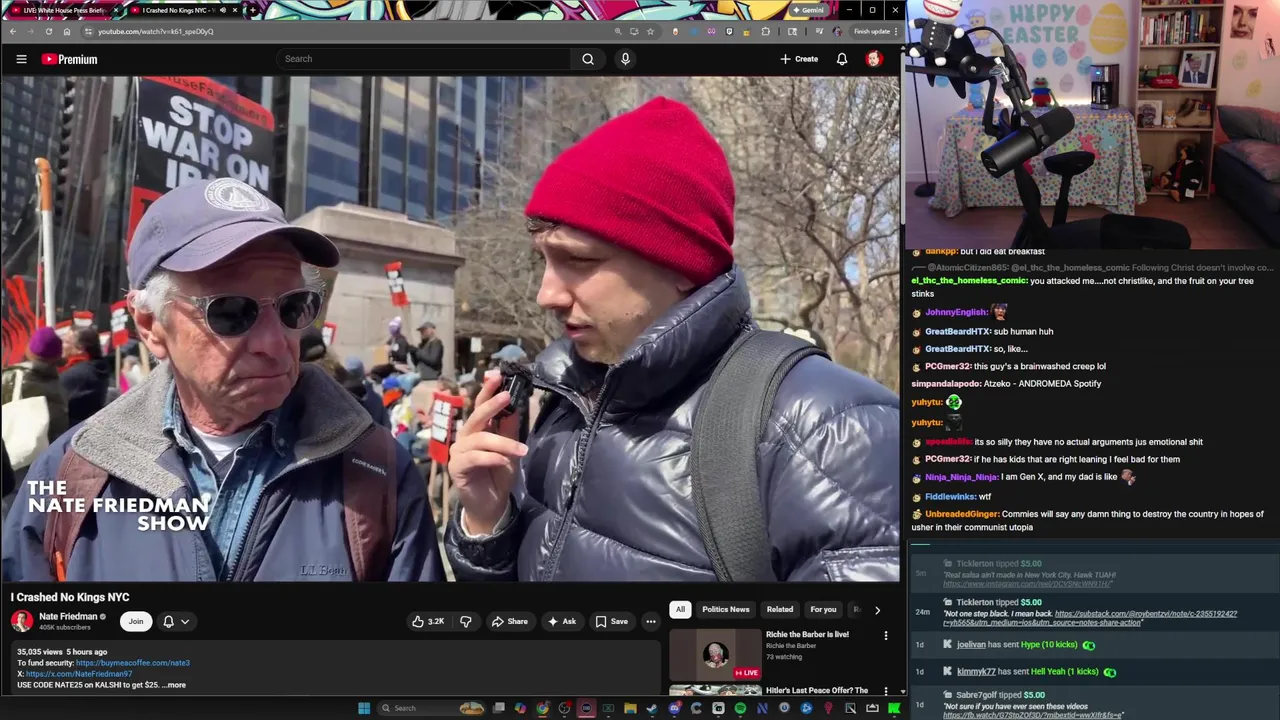Open the YouTube notifications bell in the header

pyautogui.click(x=842, y=59)
